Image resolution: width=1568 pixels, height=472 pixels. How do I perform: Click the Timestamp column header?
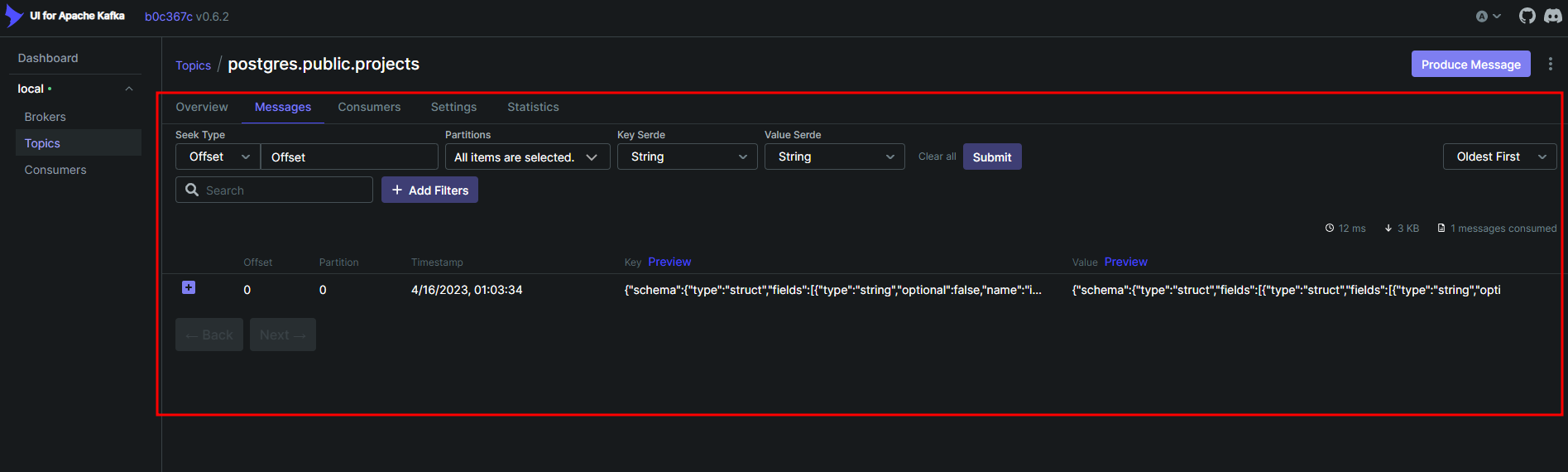click(437, 262)
